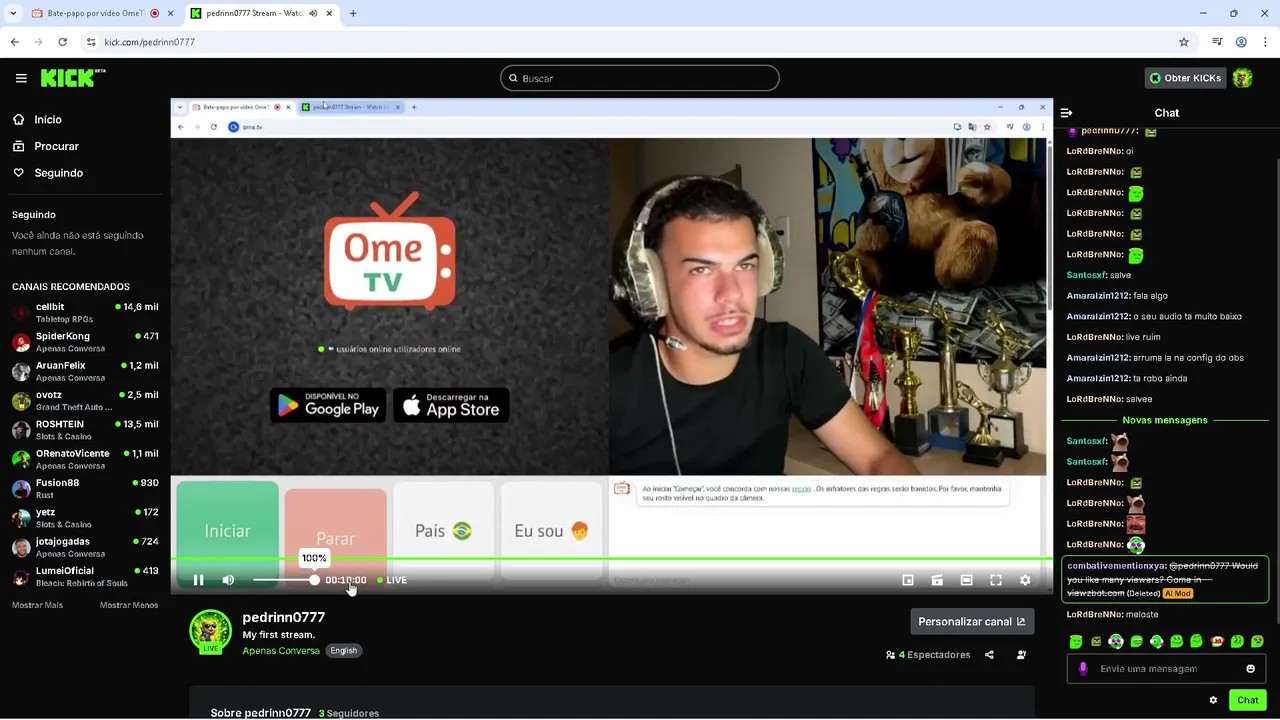Viewport: 1280px width, 720px height.
Task: Open the player settings gear
Action: (1025, 580)
